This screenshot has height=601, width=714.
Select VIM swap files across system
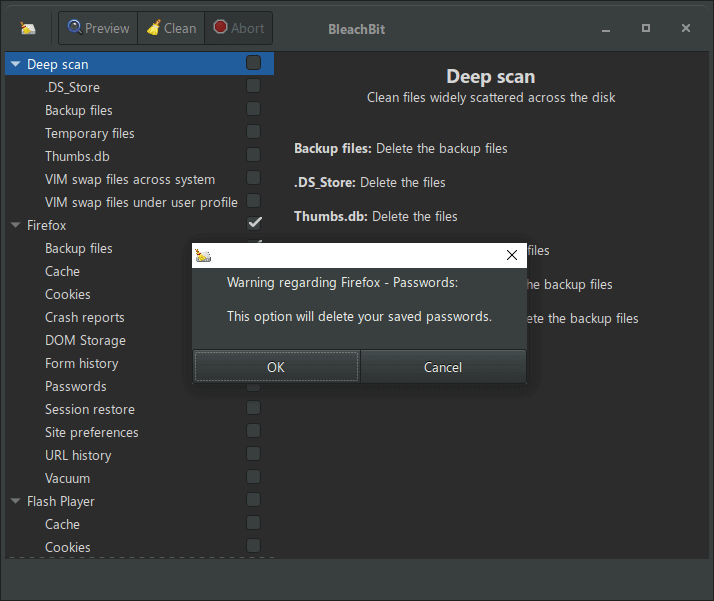(x=130, y=179)
